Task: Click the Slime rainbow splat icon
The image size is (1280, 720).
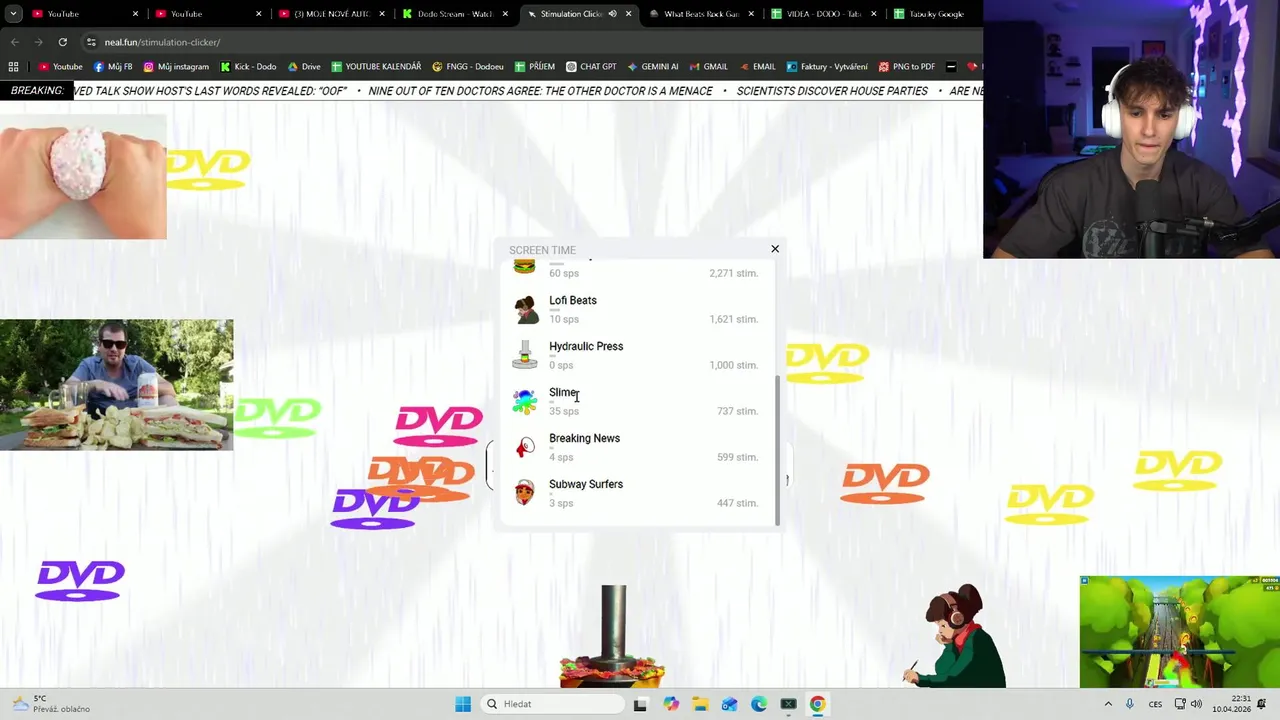Action: tap(525, 402)
